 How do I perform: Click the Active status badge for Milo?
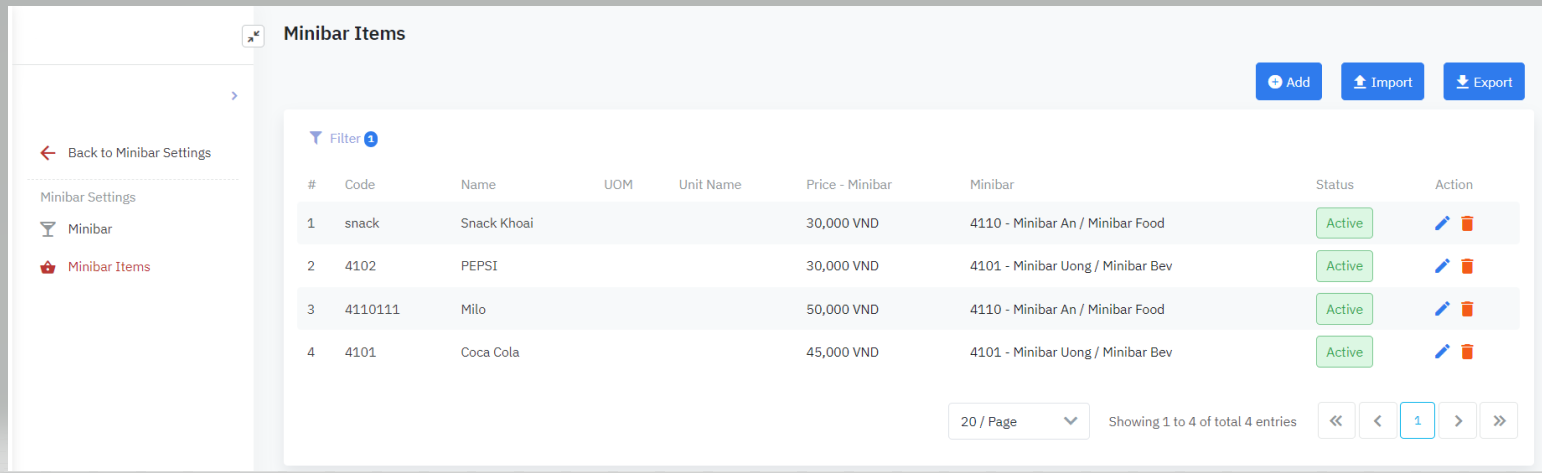click(1344, 309)
